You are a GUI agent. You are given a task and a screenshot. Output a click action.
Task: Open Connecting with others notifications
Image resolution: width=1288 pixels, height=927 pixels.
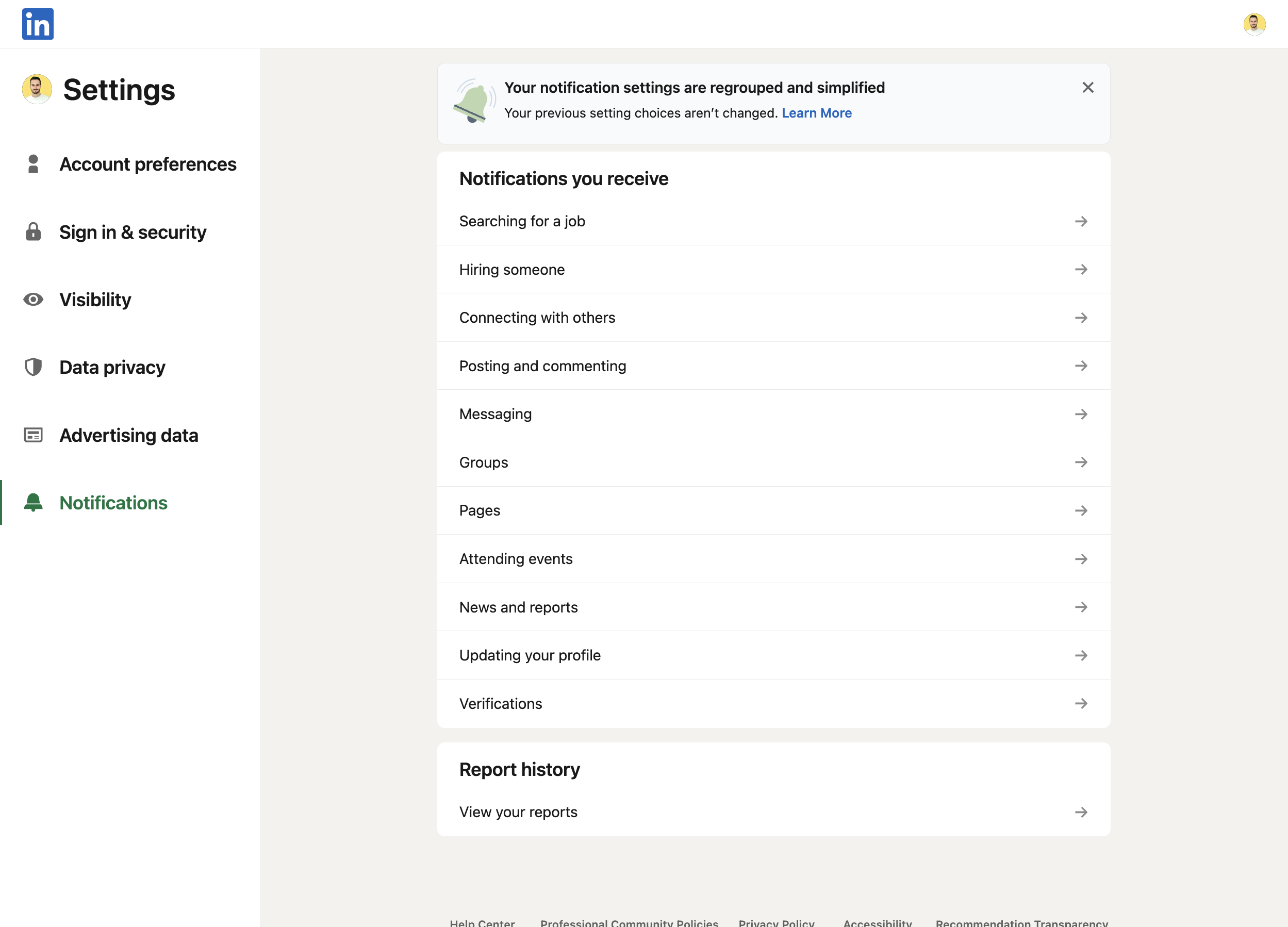tap(773, 318)
